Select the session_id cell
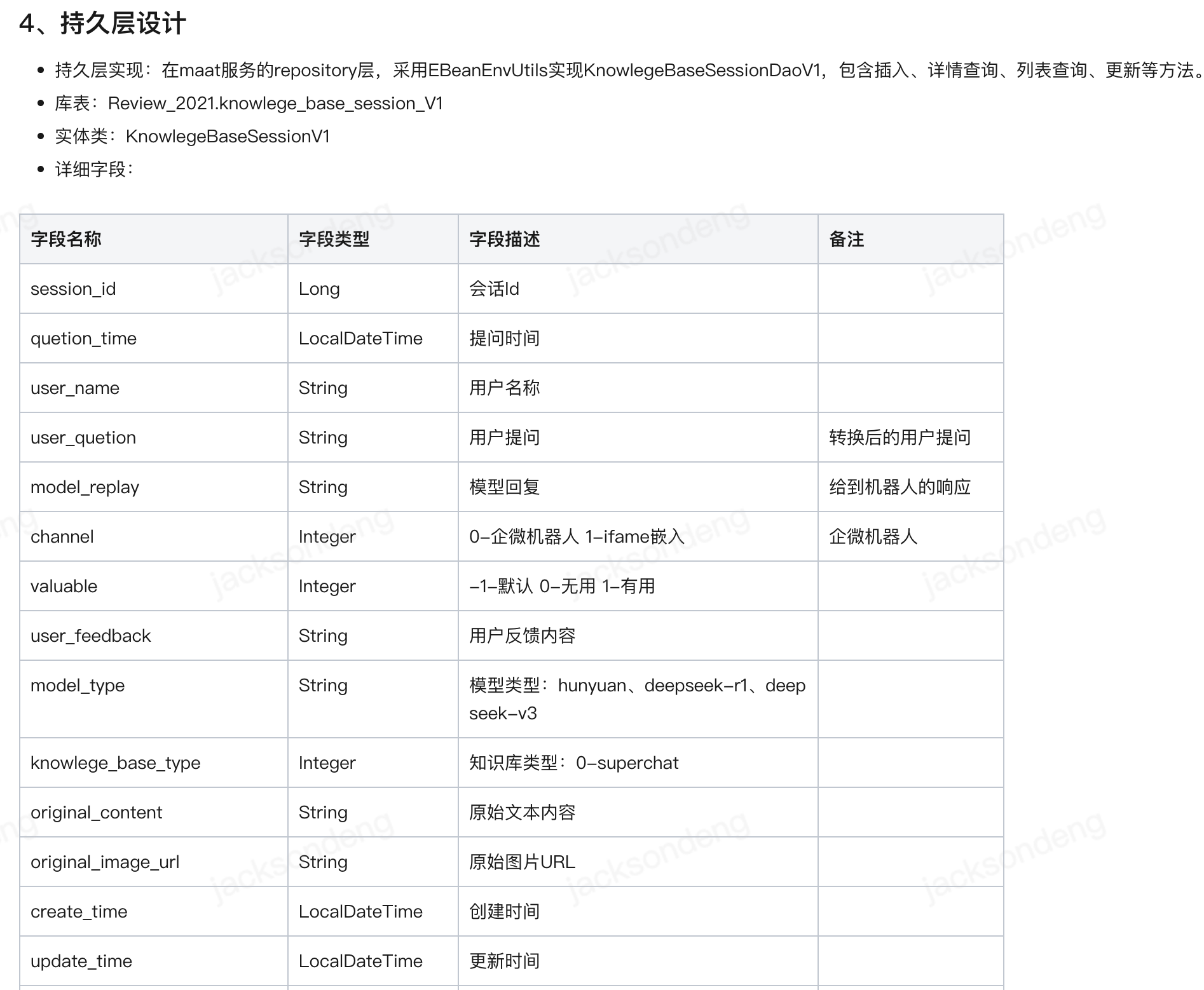The height and width of the screenshot is (990, 1204). pos(73,288)
